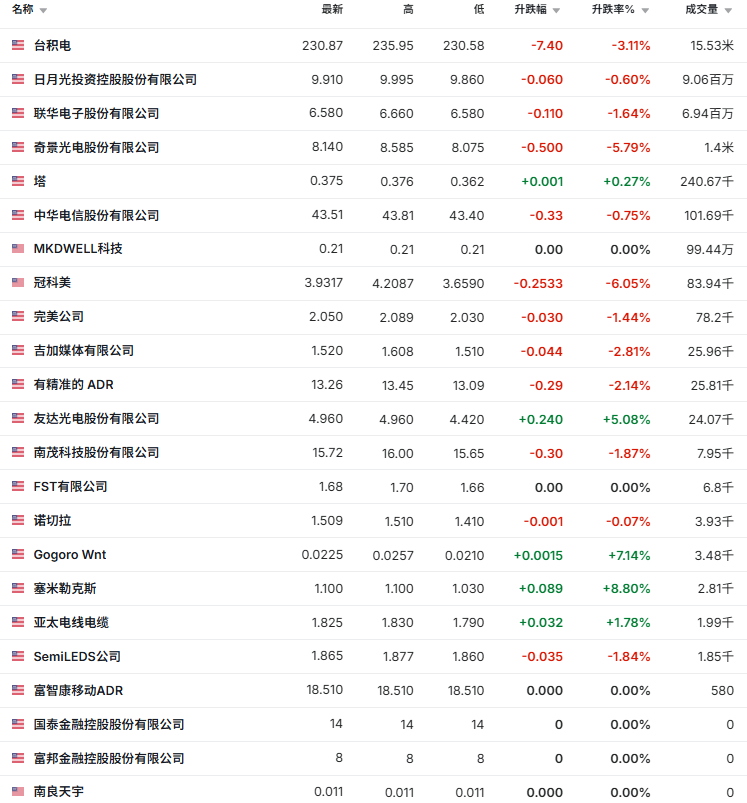Open the 中华电信股份有限公司 stock link
This screenshot has height=803, width=747.
click(x=96, y=215)
